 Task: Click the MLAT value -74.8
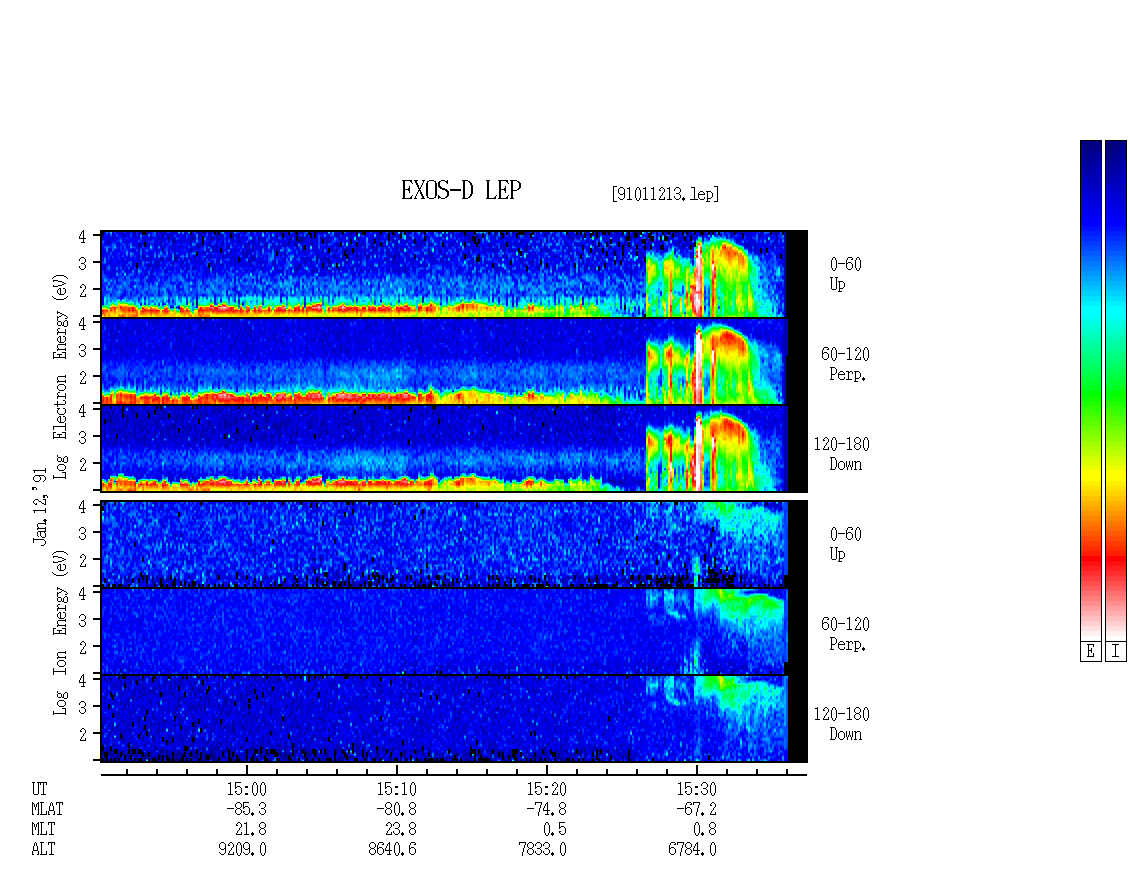pyautogui.click(x=546, y=809)
